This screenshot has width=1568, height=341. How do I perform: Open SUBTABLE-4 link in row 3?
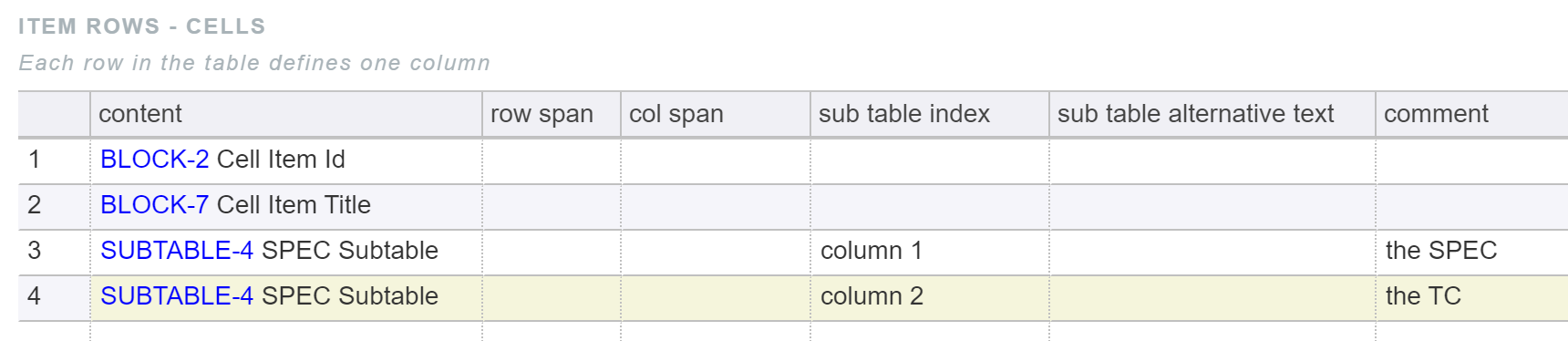pyautogui.click(x=177, y=251)
